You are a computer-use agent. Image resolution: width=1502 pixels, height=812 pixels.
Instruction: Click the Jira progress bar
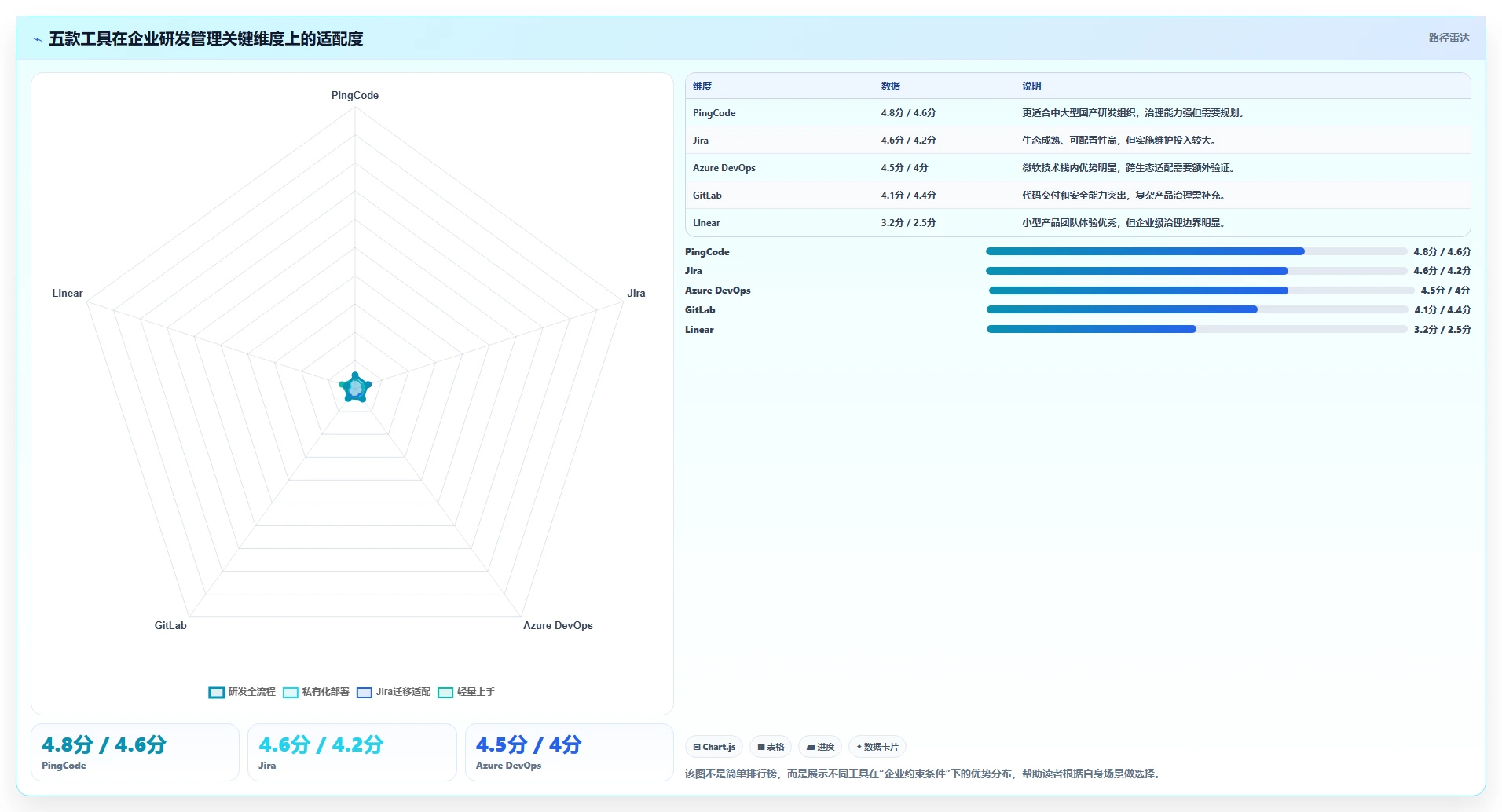click(1196, 271)
